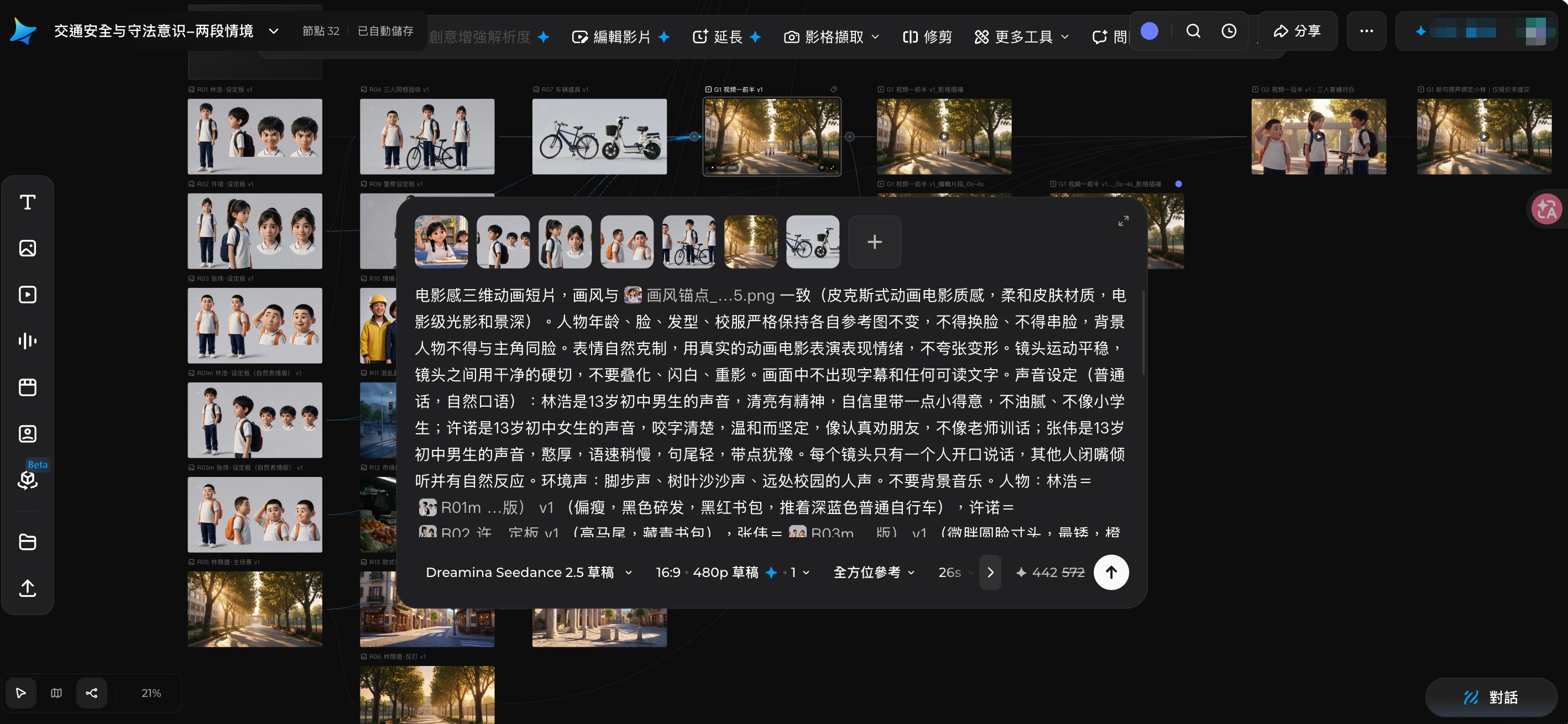Click 創意增強解析度 toolbar item

pyautogui.click(x=489, y=37)
